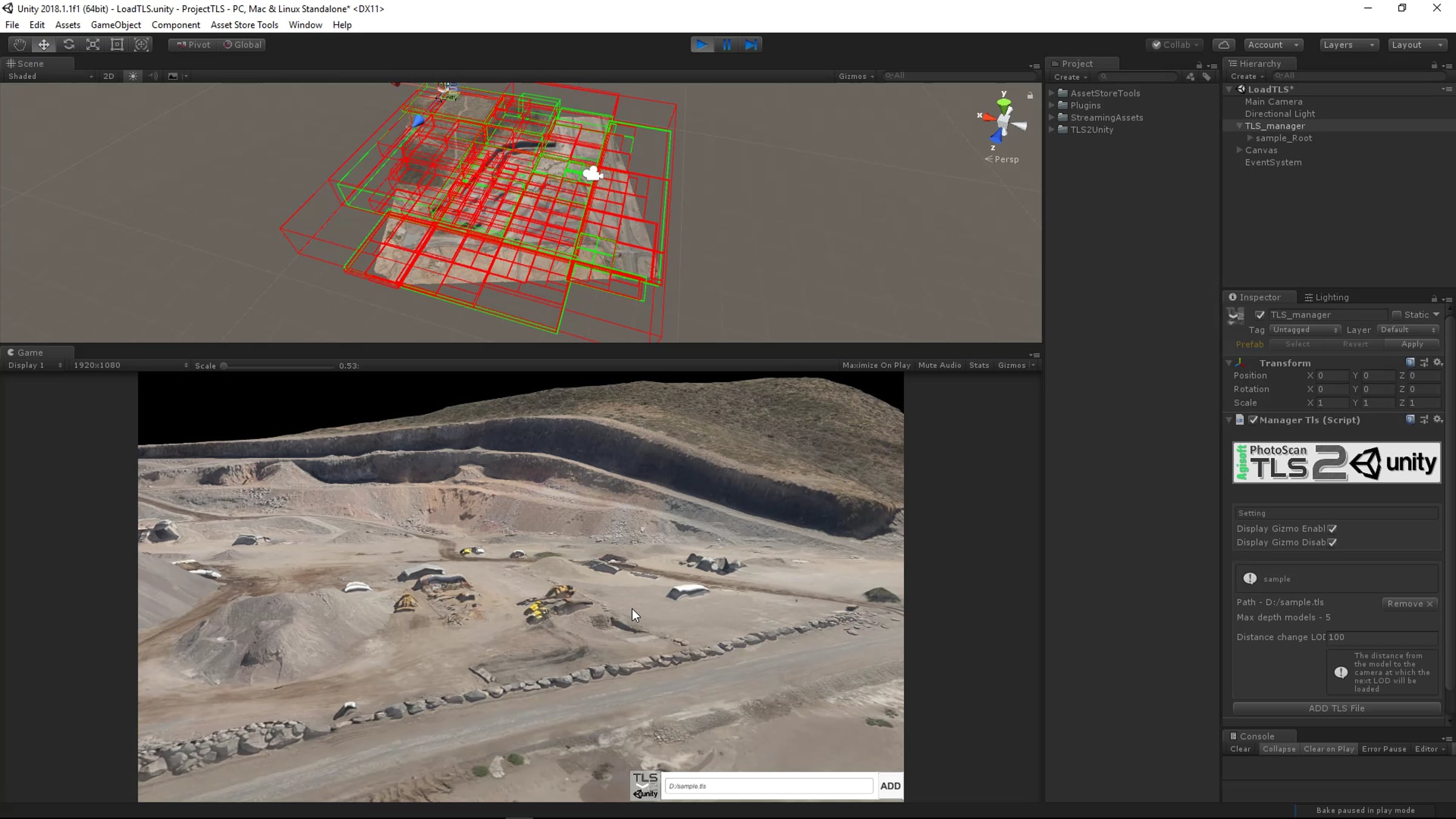Toggle scene lighting sun icon

pos(133,76)
